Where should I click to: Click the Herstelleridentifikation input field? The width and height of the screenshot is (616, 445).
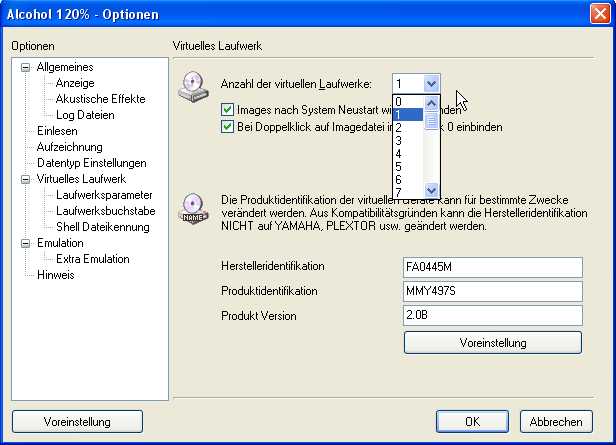coord(493,267)
